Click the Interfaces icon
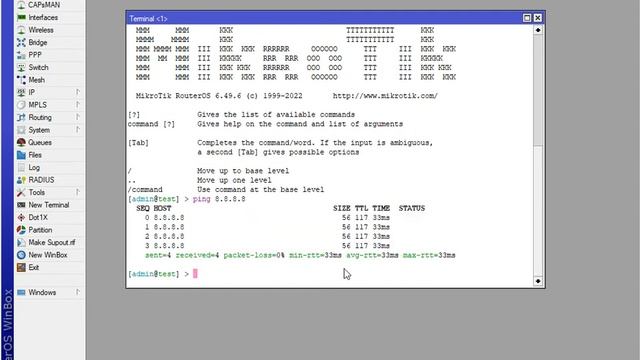 click(x=21, y=18)
